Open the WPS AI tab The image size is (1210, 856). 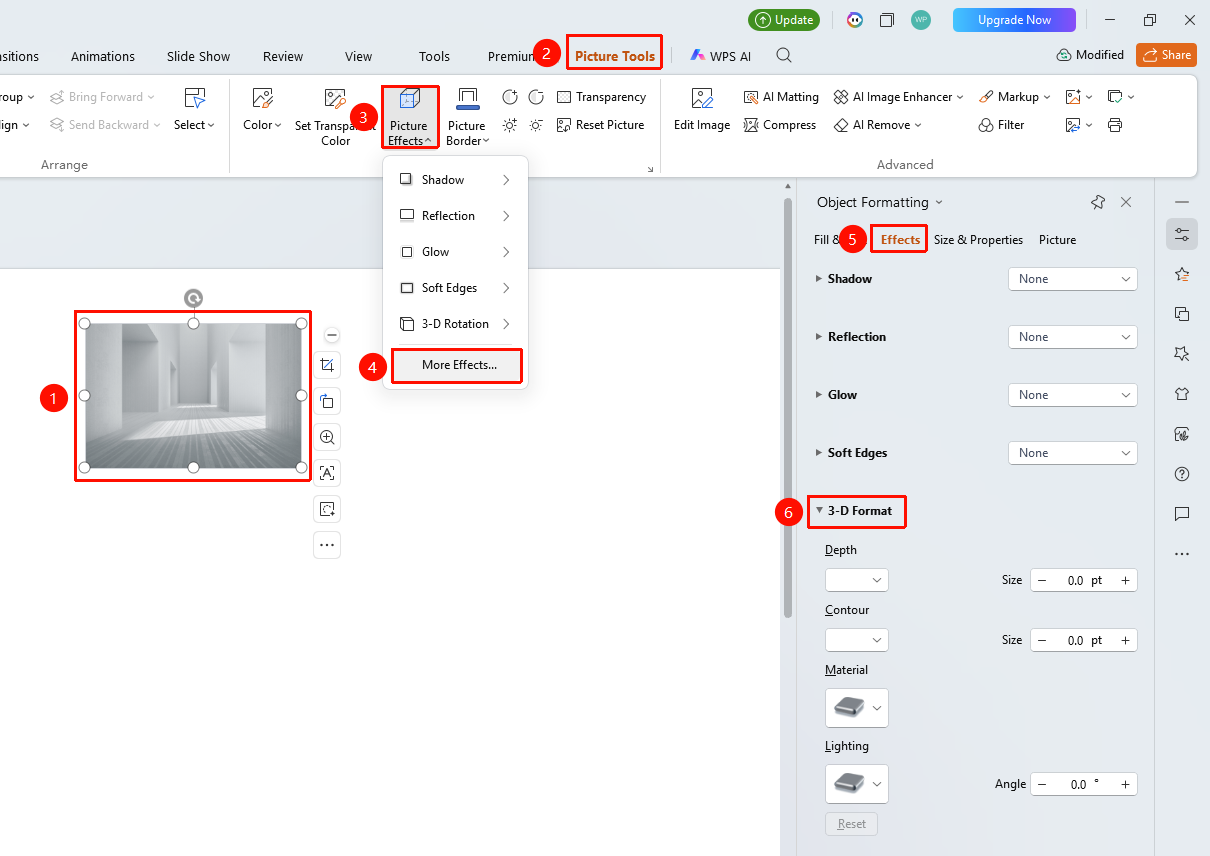720,56
